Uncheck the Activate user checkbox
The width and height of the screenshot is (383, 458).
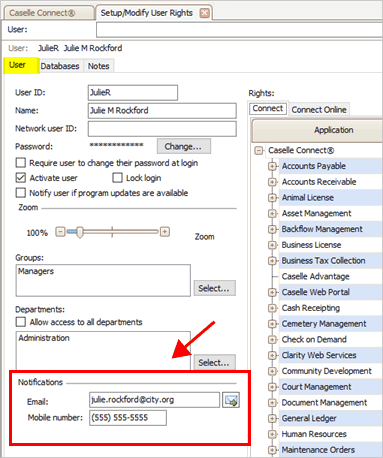coord(21,178)
